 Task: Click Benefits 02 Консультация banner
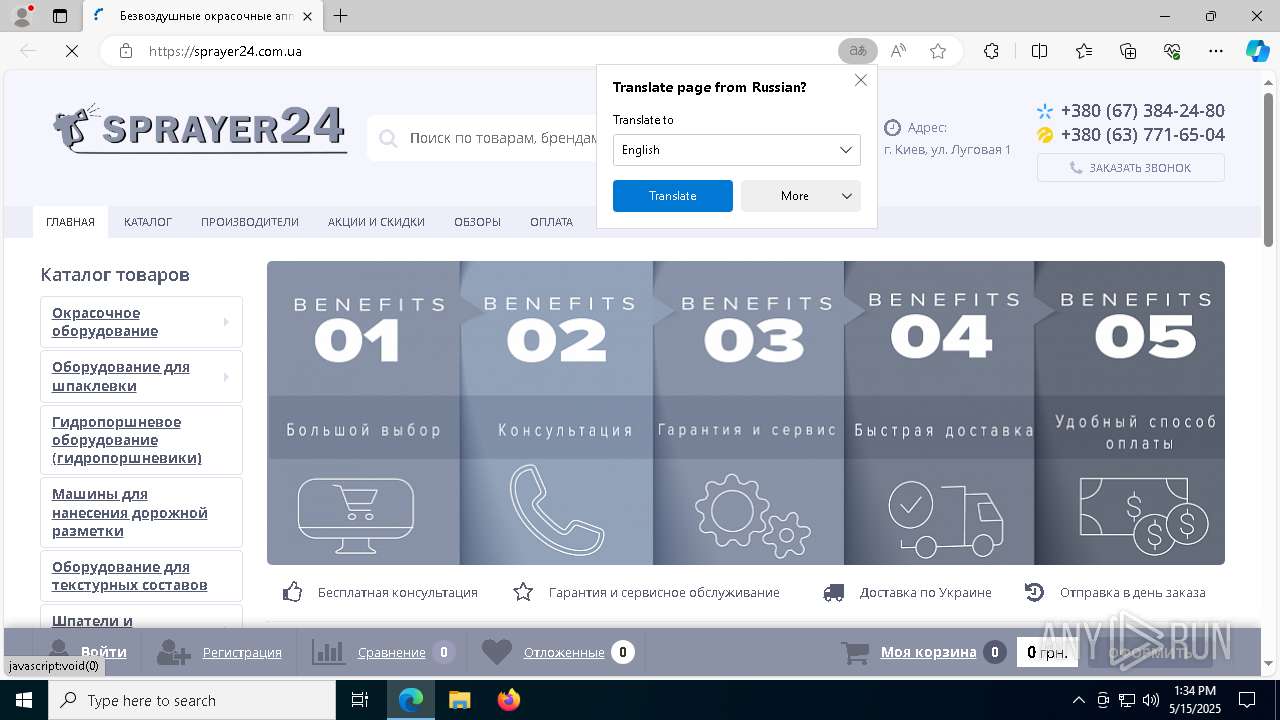point(557,413)
